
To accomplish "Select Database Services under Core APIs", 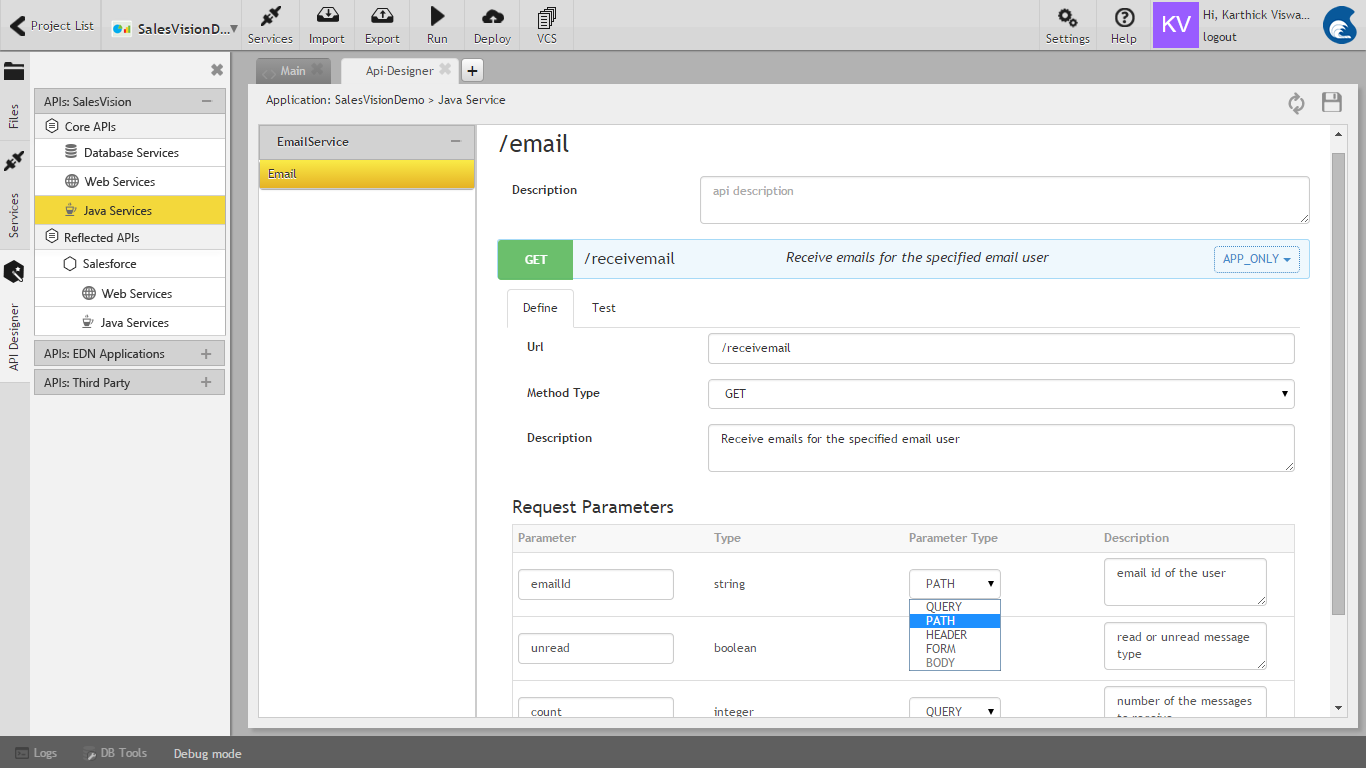I will click(130, 153).
